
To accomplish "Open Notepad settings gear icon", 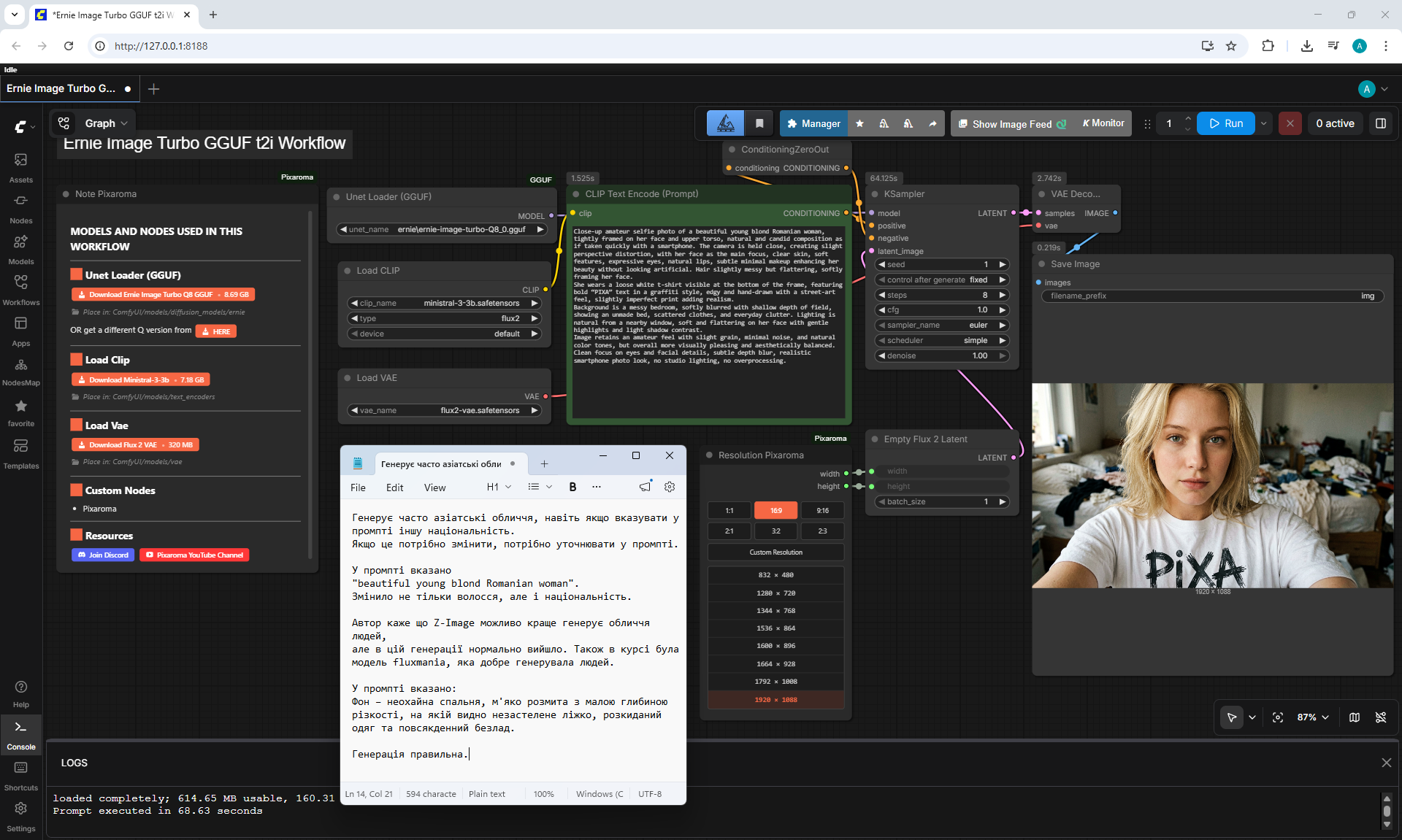I will point(670,487).
